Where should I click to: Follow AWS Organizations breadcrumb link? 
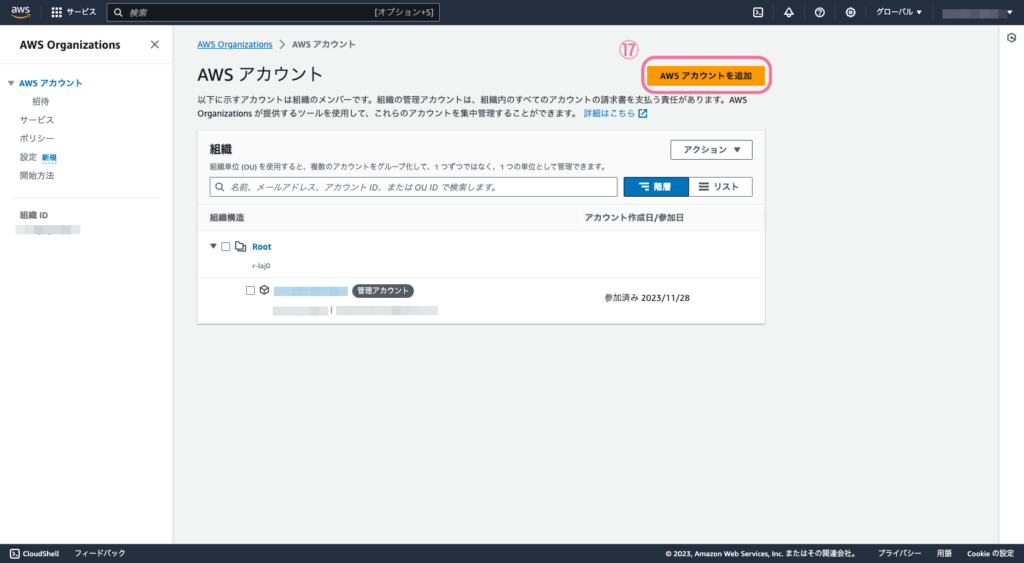coord(234,44)
